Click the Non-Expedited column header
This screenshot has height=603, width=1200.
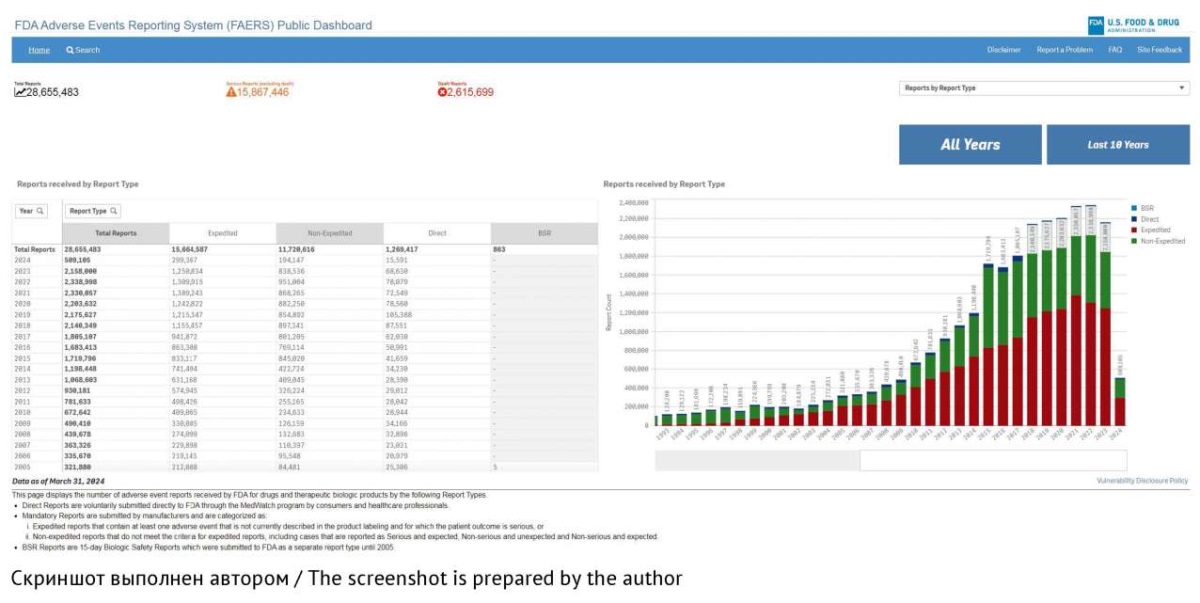330,233
